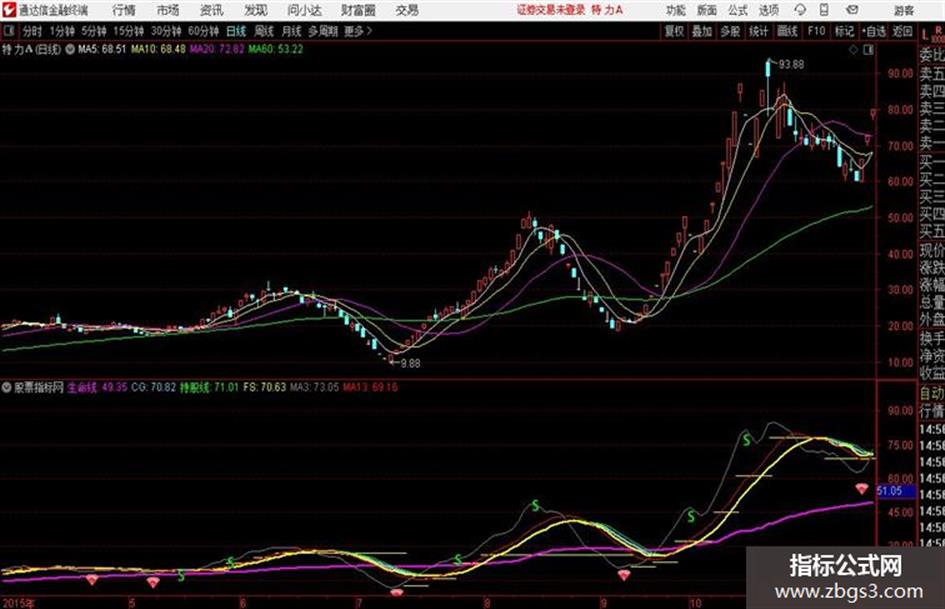The image size is (945, 609).
Task: Click the 标记 button
Action: pos(844,31)
